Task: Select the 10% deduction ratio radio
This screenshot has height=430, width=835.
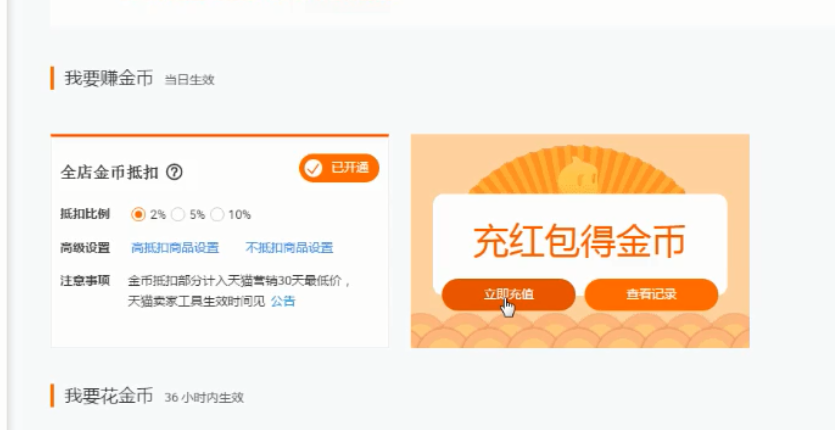Action: (217, 215)
